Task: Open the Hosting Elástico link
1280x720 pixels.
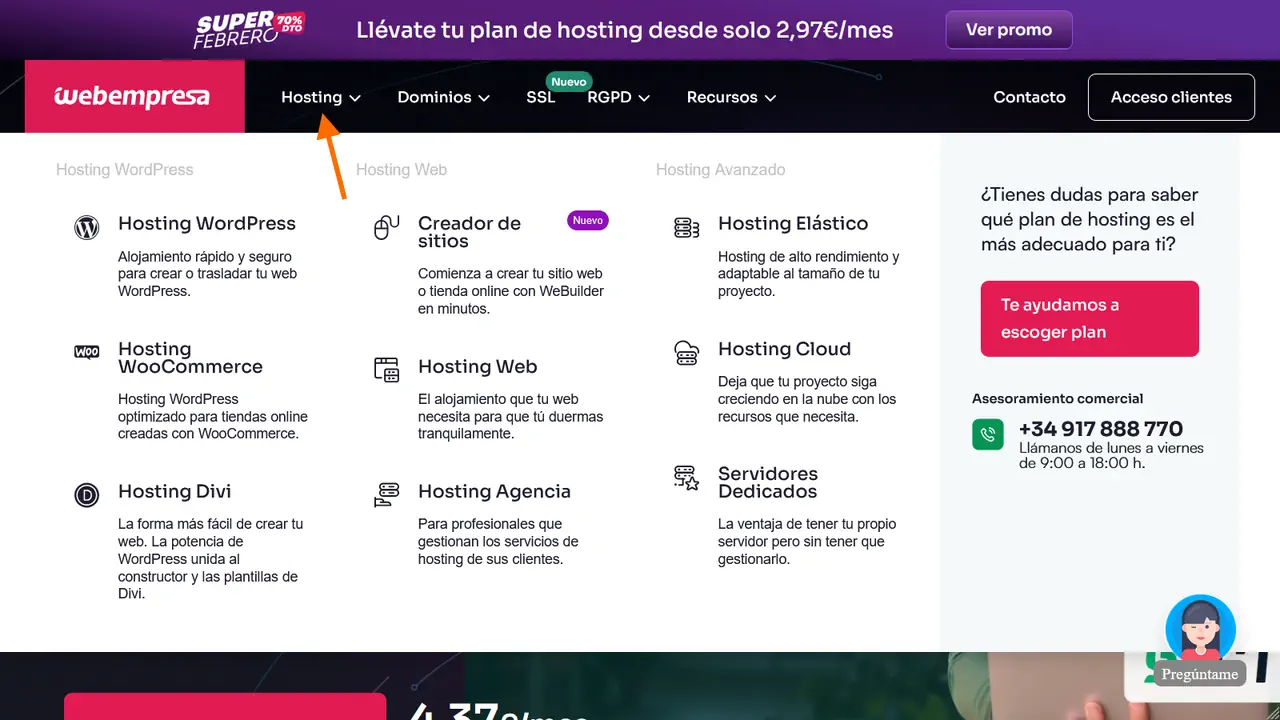Action: click(793, 223)
